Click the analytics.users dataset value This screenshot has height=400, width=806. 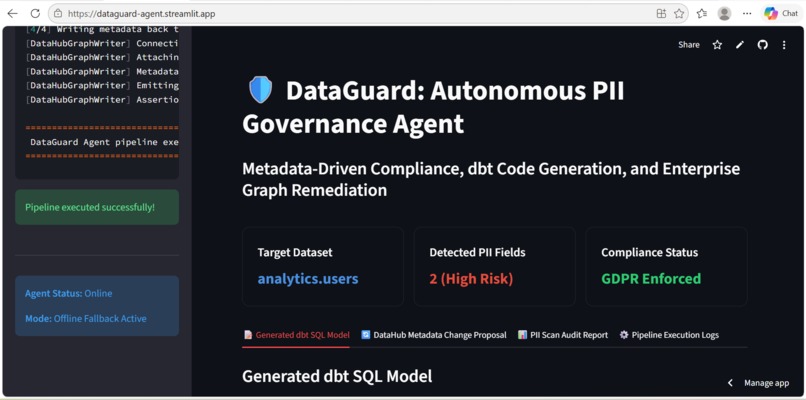point(308,279)
